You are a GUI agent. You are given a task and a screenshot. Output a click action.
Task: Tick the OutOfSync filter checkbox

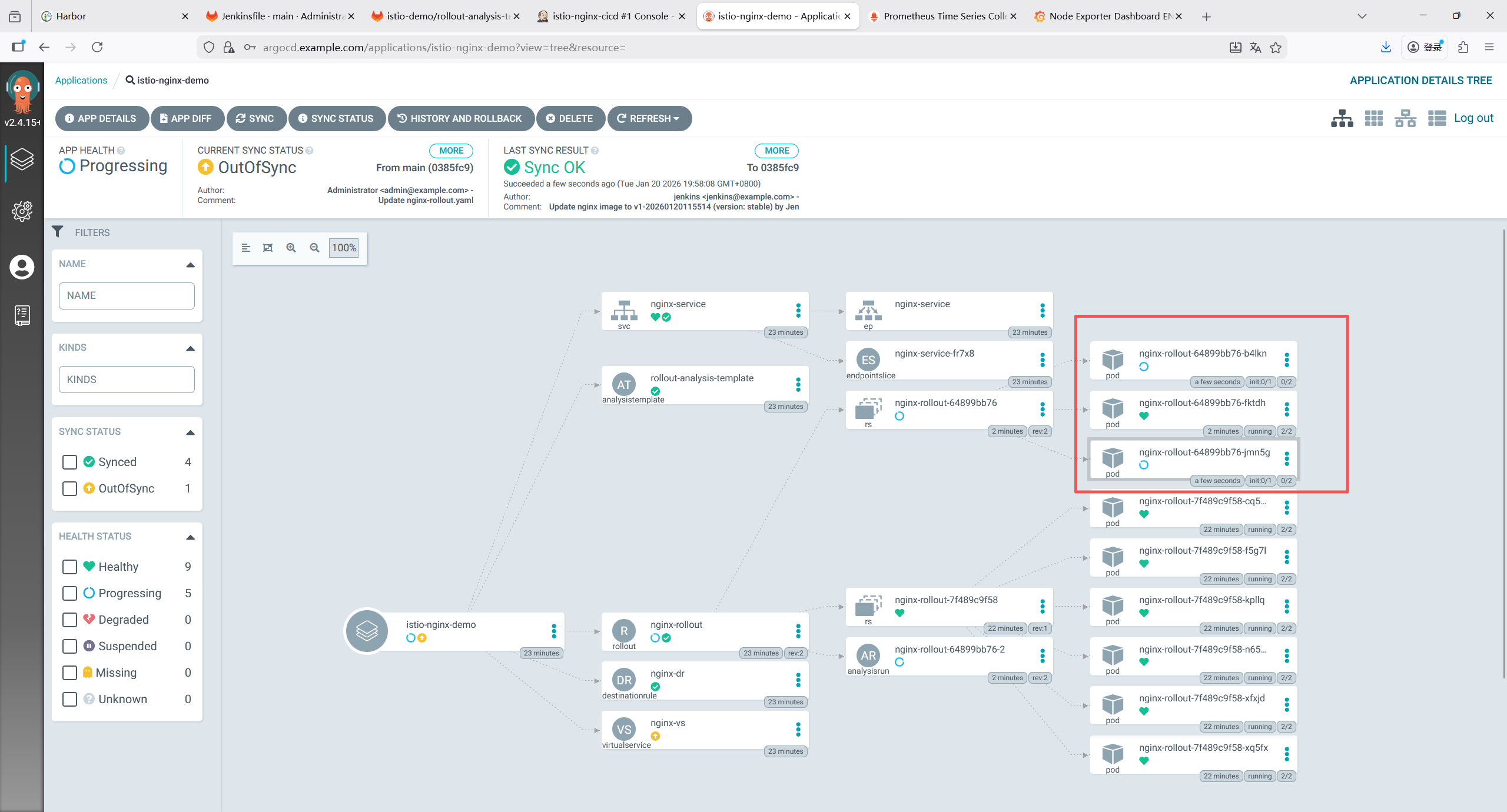point(69,488)
